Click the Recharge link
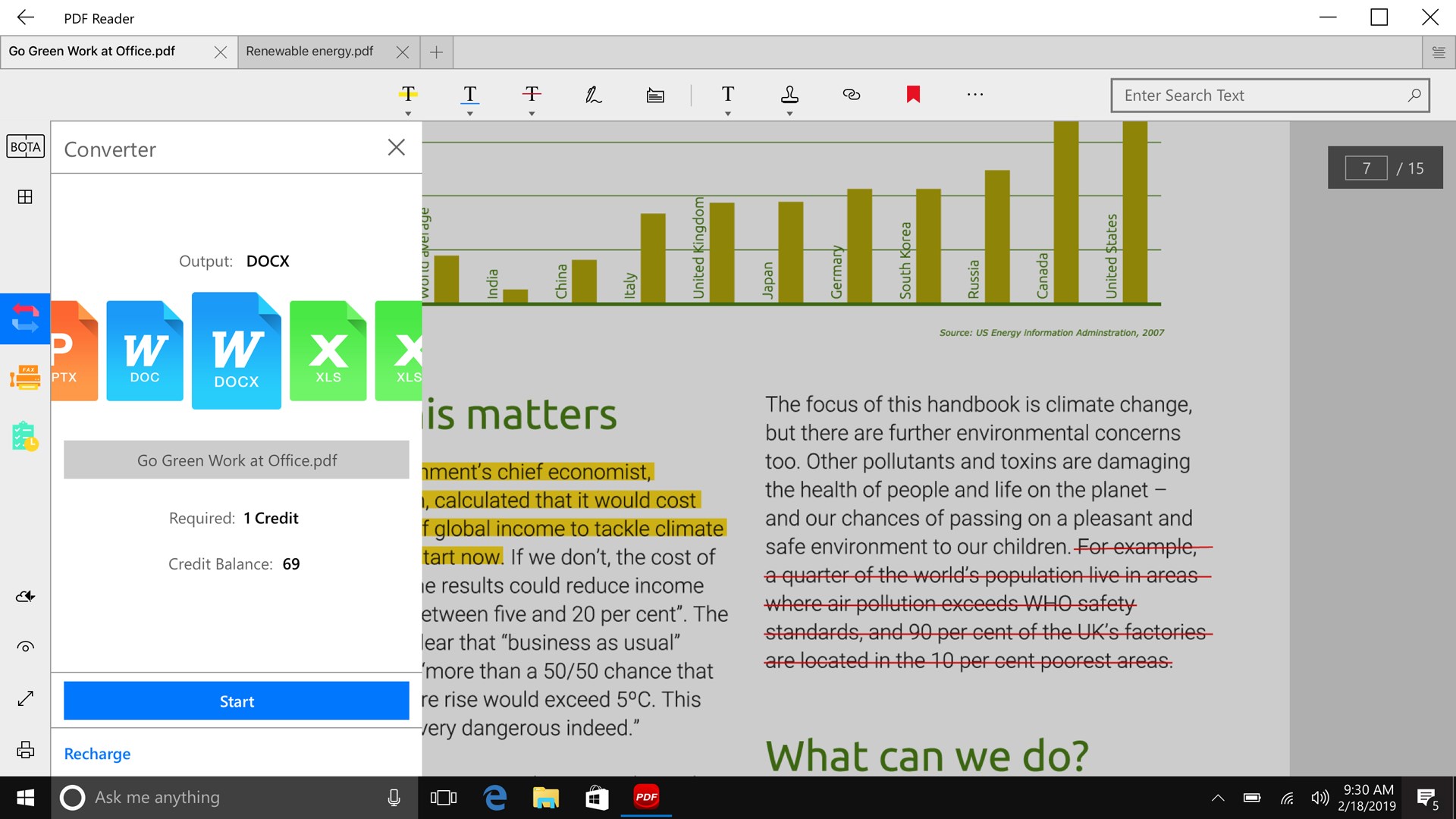The image size is (1456, 819). (97, 754)
